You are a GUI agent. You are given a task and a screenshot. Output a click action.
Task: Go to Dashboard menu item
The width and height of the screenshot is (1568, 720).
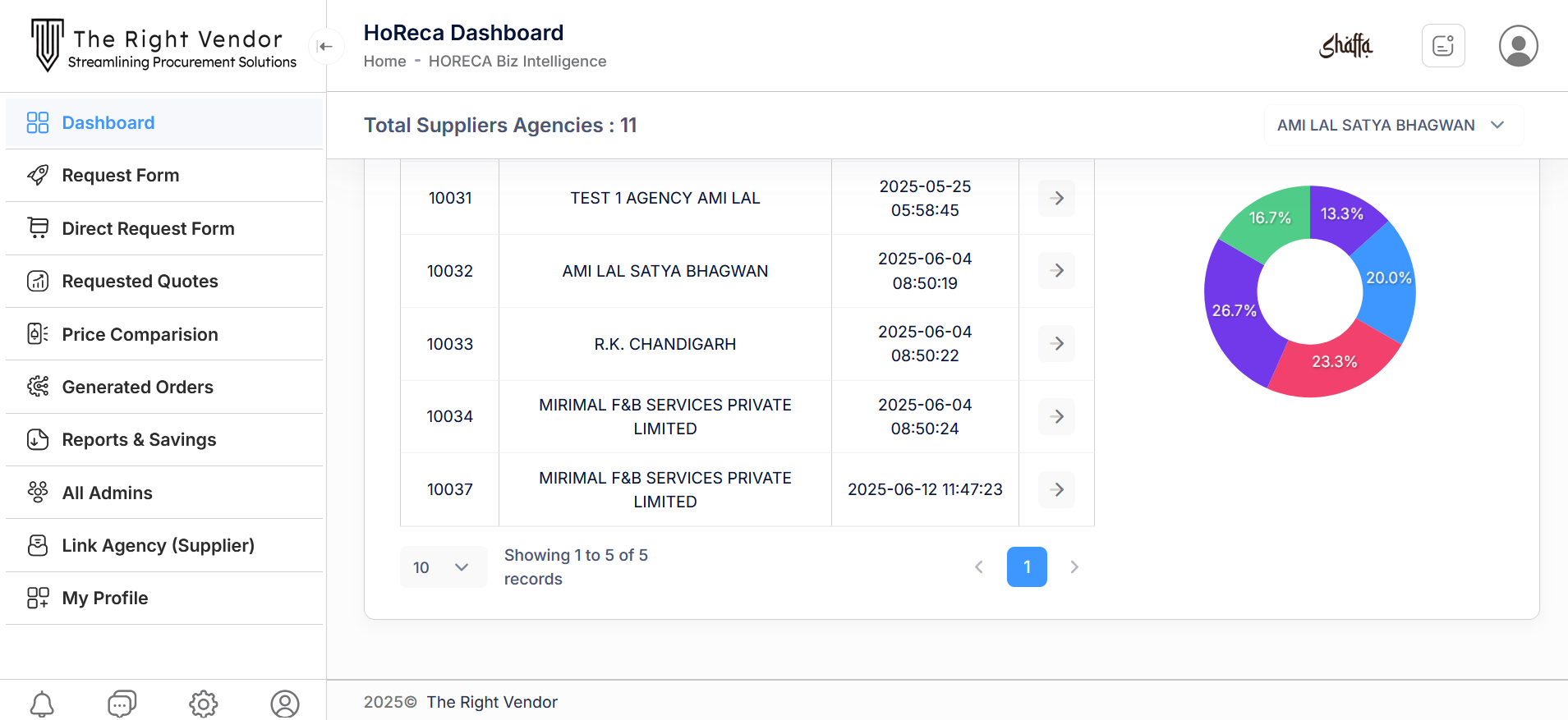[164, 122]
